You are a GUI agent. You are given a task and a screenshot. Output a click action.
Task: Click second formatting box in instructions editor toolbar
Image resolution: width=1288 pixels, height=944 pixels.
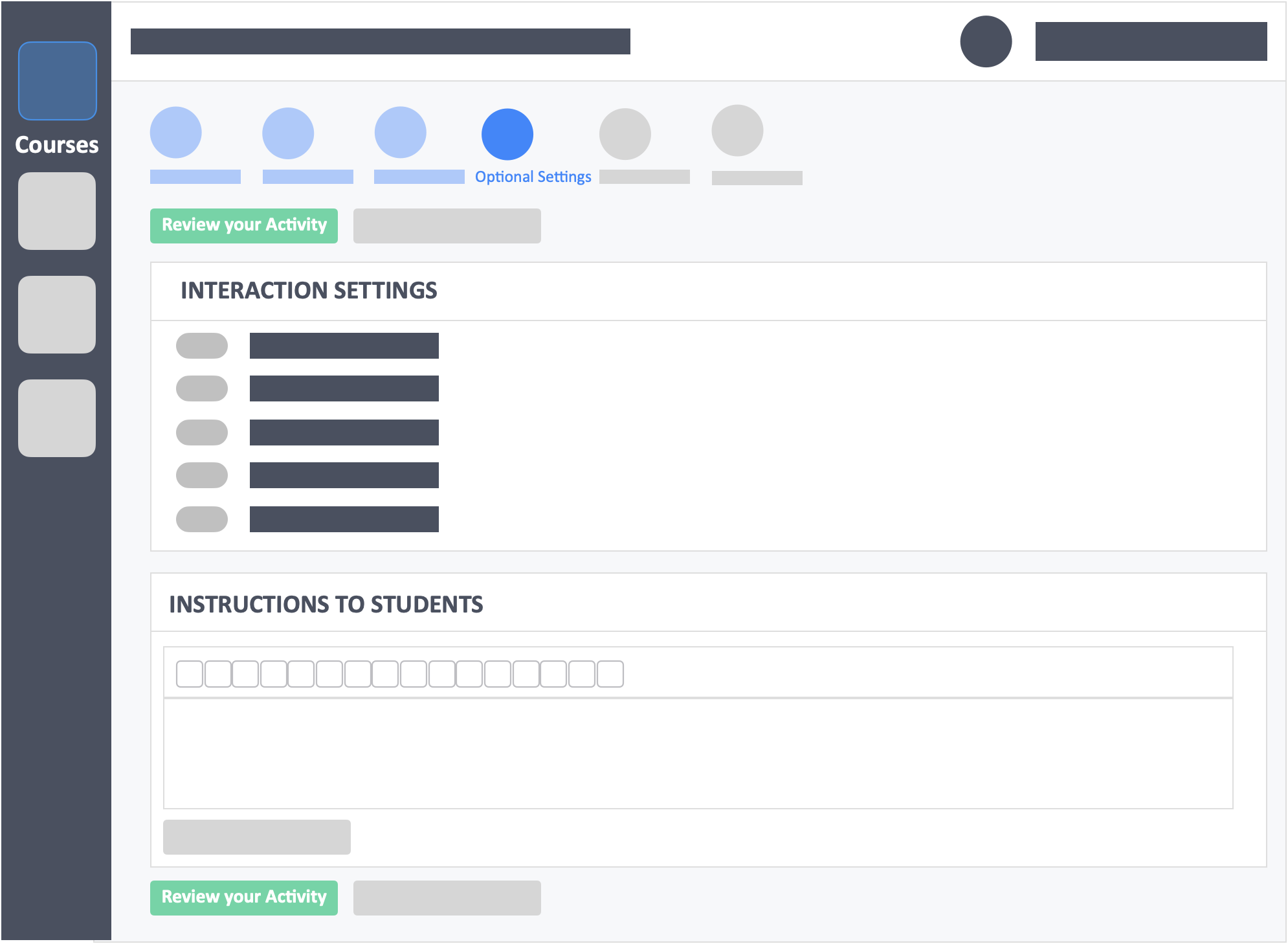[217, 674]
